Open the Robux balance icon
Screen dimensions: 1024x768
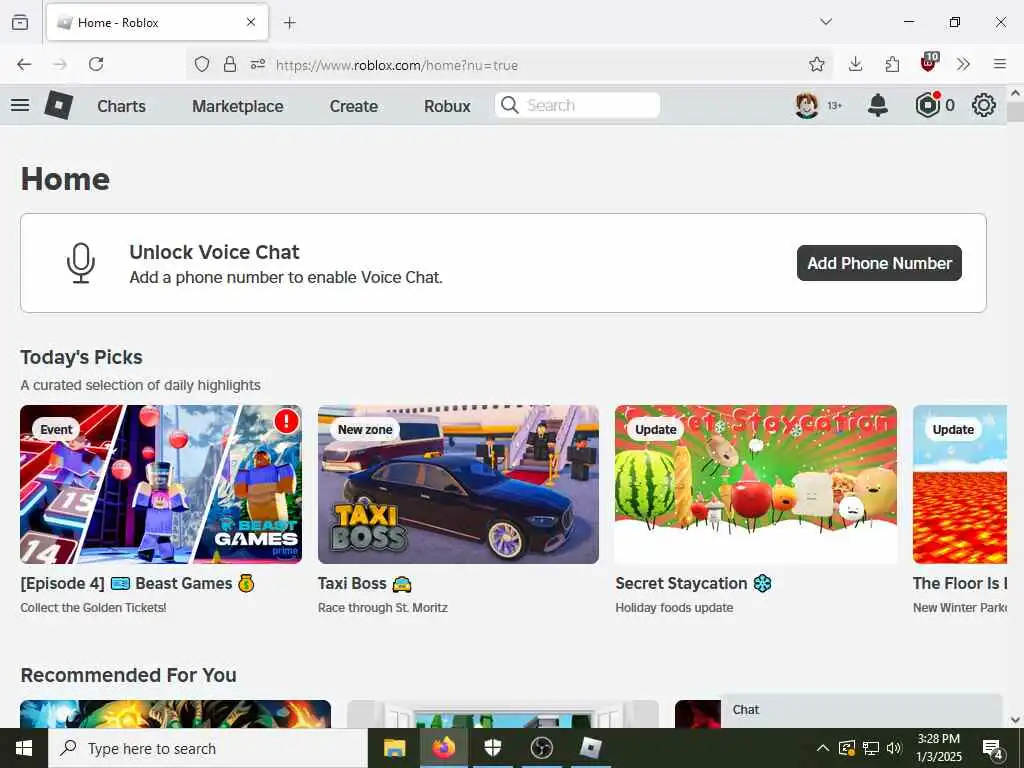[x=927, y=105]
